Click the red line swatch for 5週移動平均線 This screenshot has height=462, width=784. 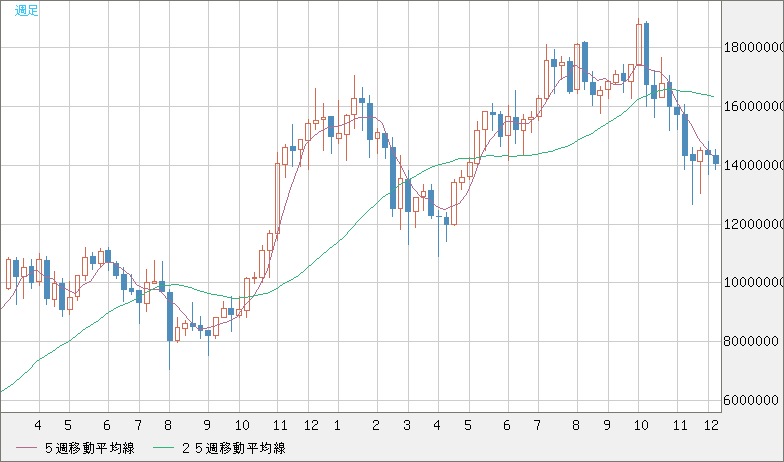21,448
